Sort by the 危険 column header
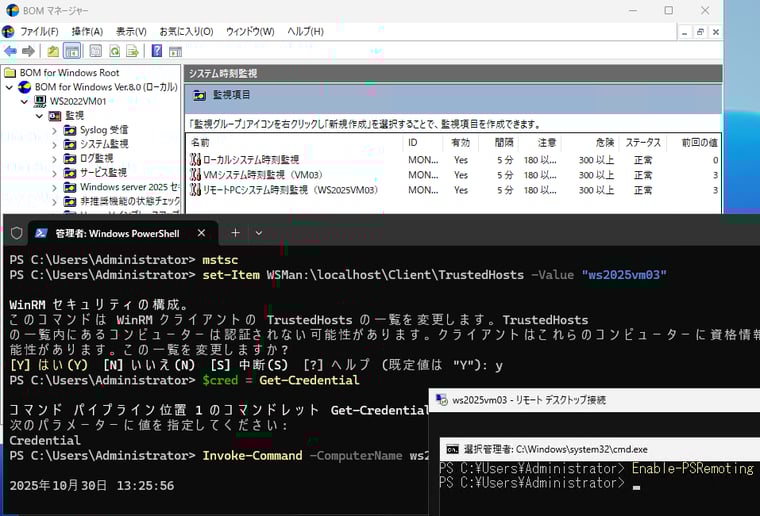Screen dimensions: 760x516 tap(590, 142)
